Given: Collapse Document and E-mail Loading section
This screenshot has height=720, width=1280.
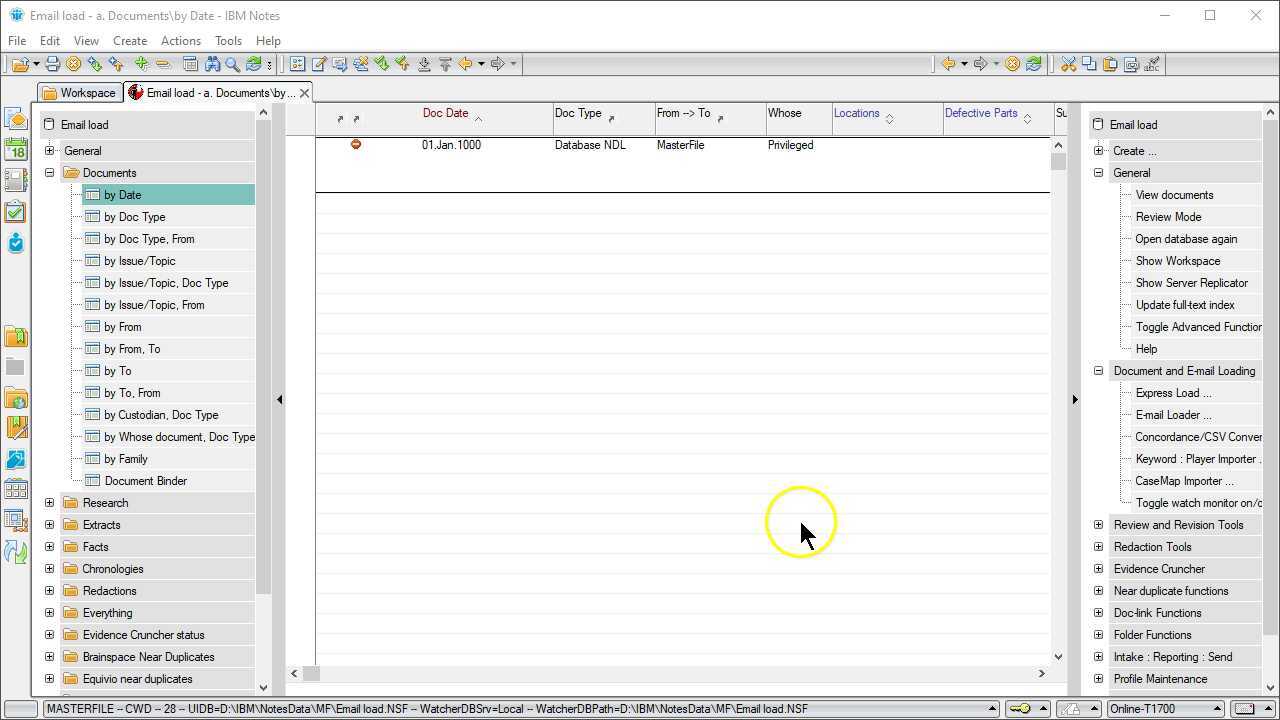Looking at the screenshot, I should click(1098, 371).
